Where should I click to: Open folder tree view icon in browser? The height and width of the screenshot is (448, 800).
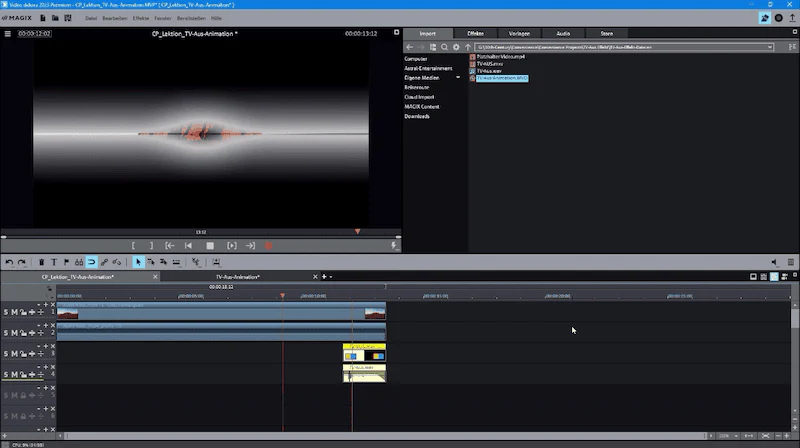pos(433,47)
